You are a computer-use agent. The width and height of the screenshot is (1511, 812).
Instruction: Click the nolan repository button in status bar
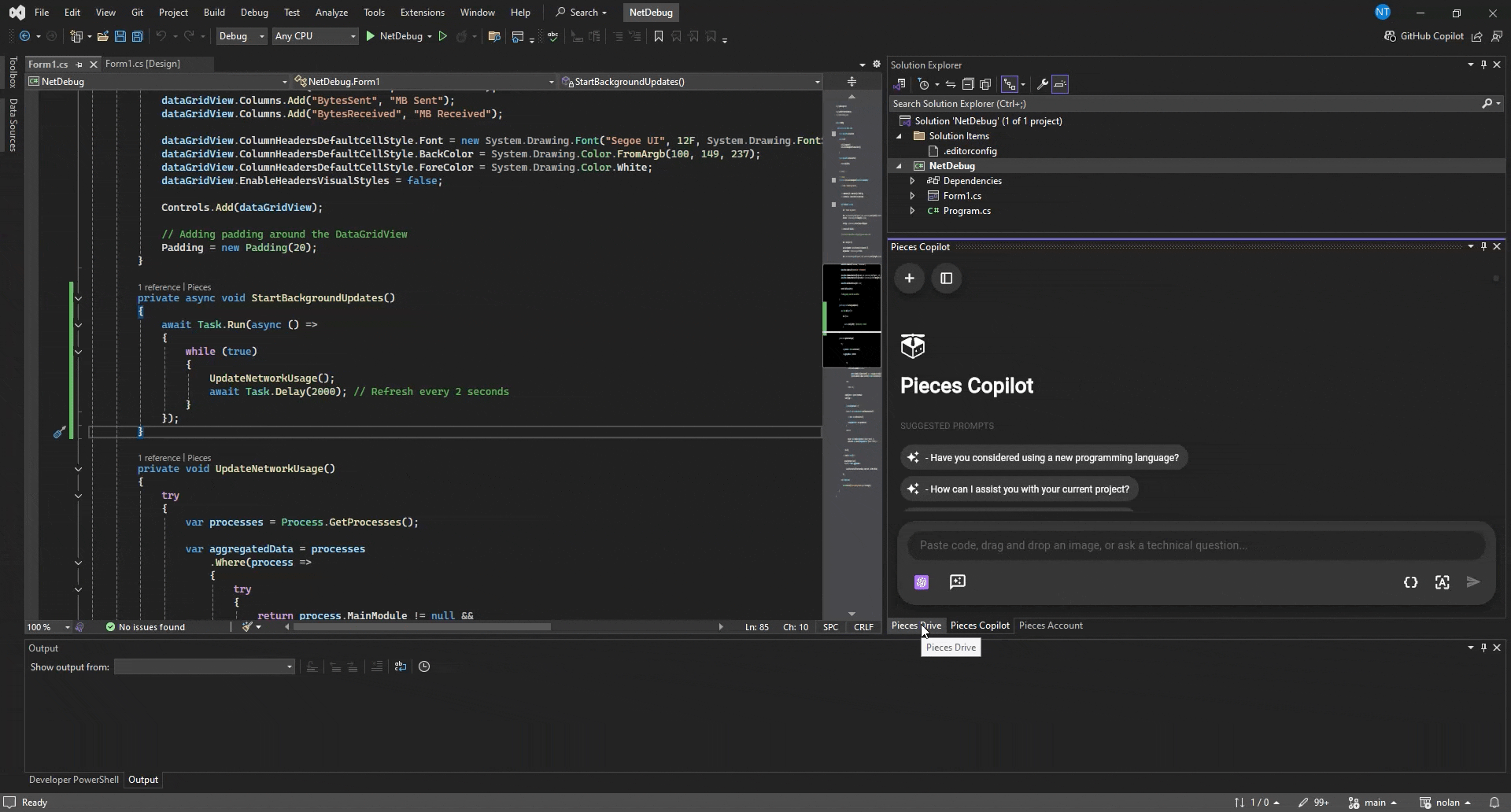tap(1445, 803)
